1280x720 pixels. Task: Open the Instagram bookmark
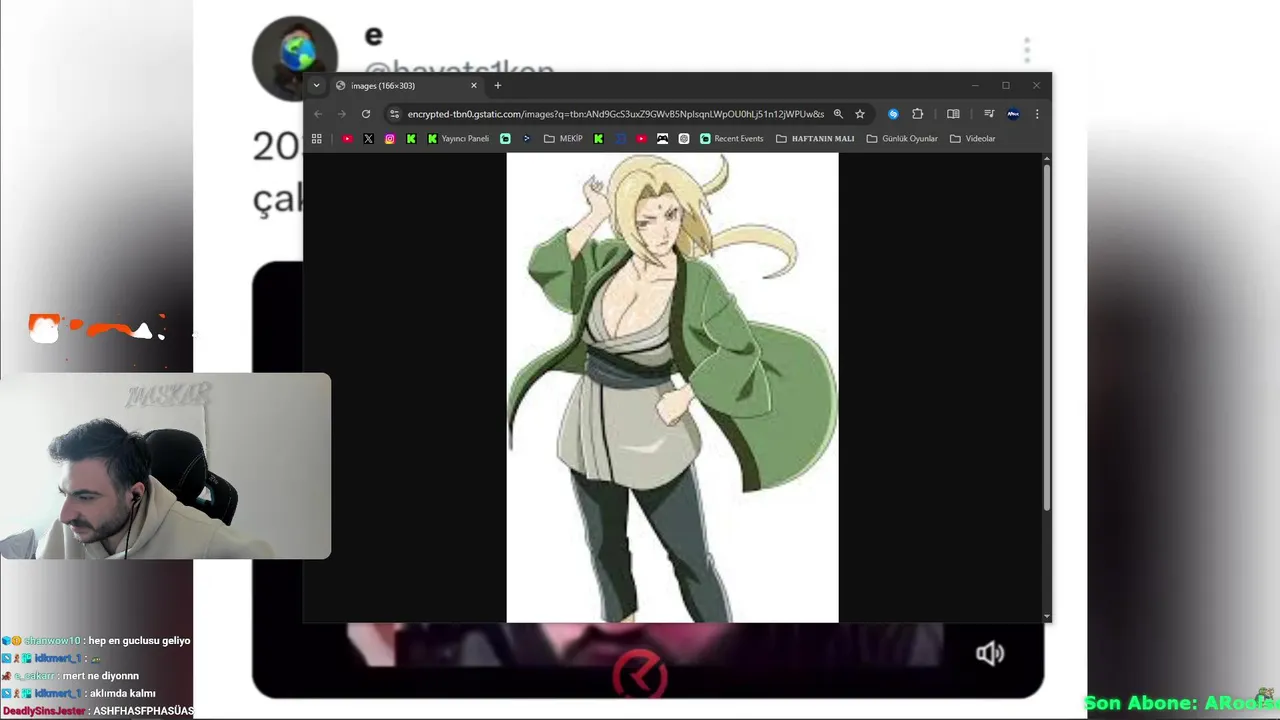(390, 139)
